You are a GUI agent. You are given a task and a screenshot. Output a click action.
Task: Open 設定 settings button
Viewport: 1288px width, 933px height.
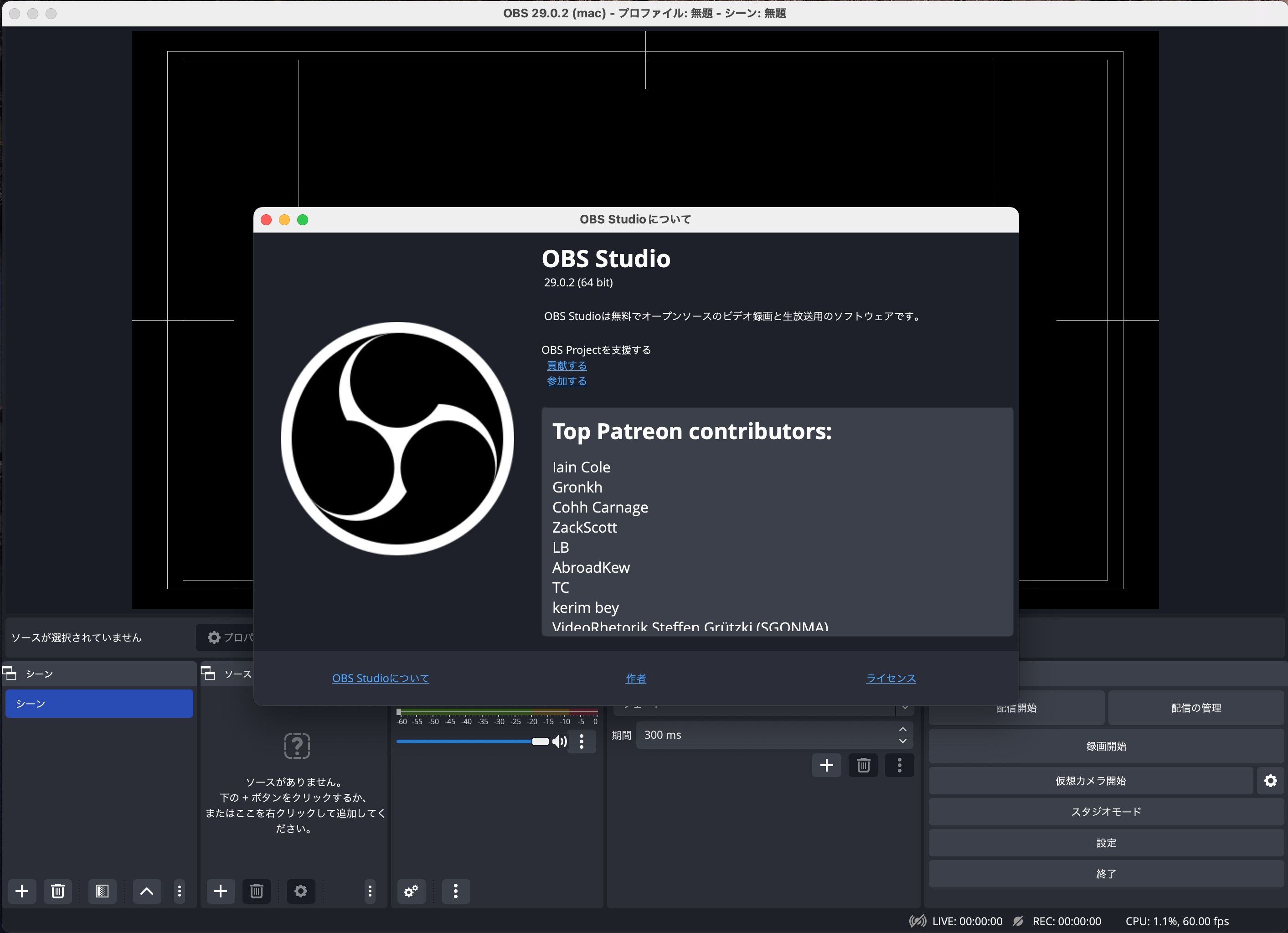(1106, 843)
